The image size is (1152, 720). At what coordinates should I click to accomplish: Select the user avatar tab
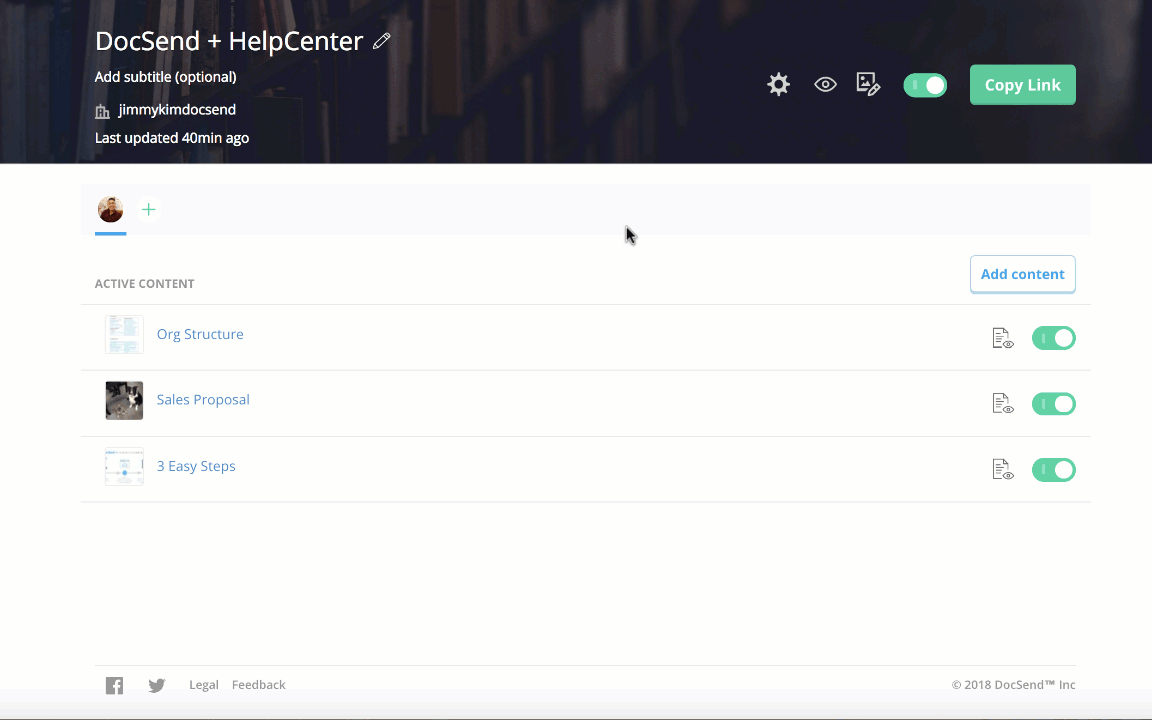[x=111, y=209]
